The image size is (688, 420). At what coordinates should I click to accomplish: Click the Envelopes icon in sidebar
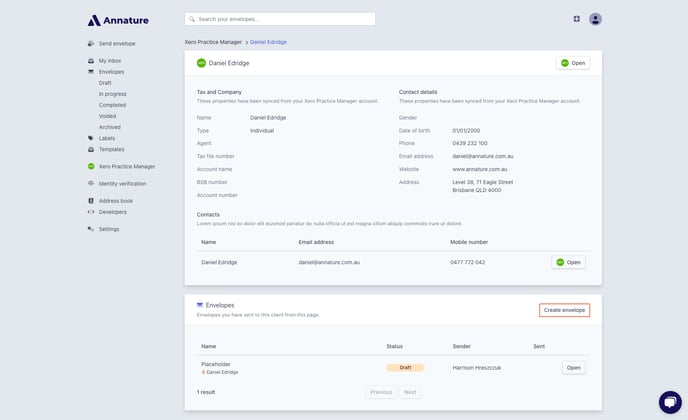(91, 72)
